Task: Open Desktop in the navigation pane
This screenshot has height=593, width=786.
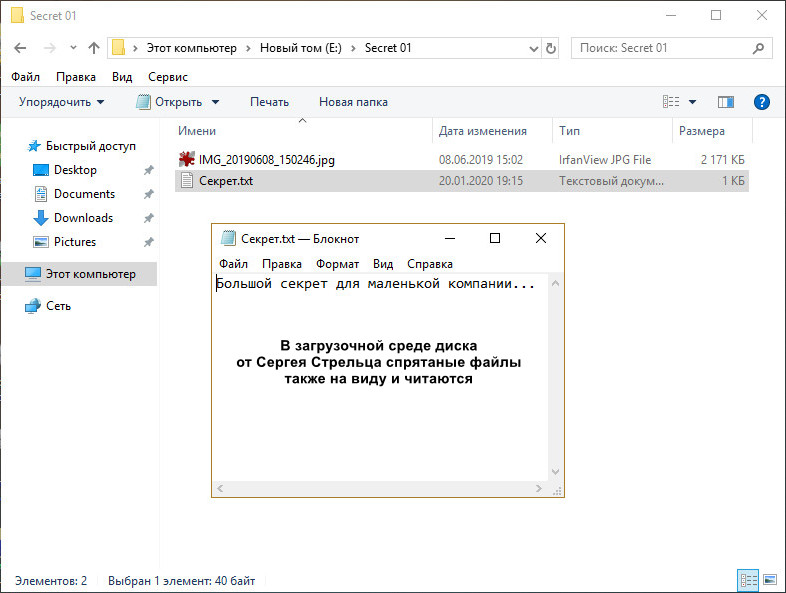Action: click(x=75, y=170)
